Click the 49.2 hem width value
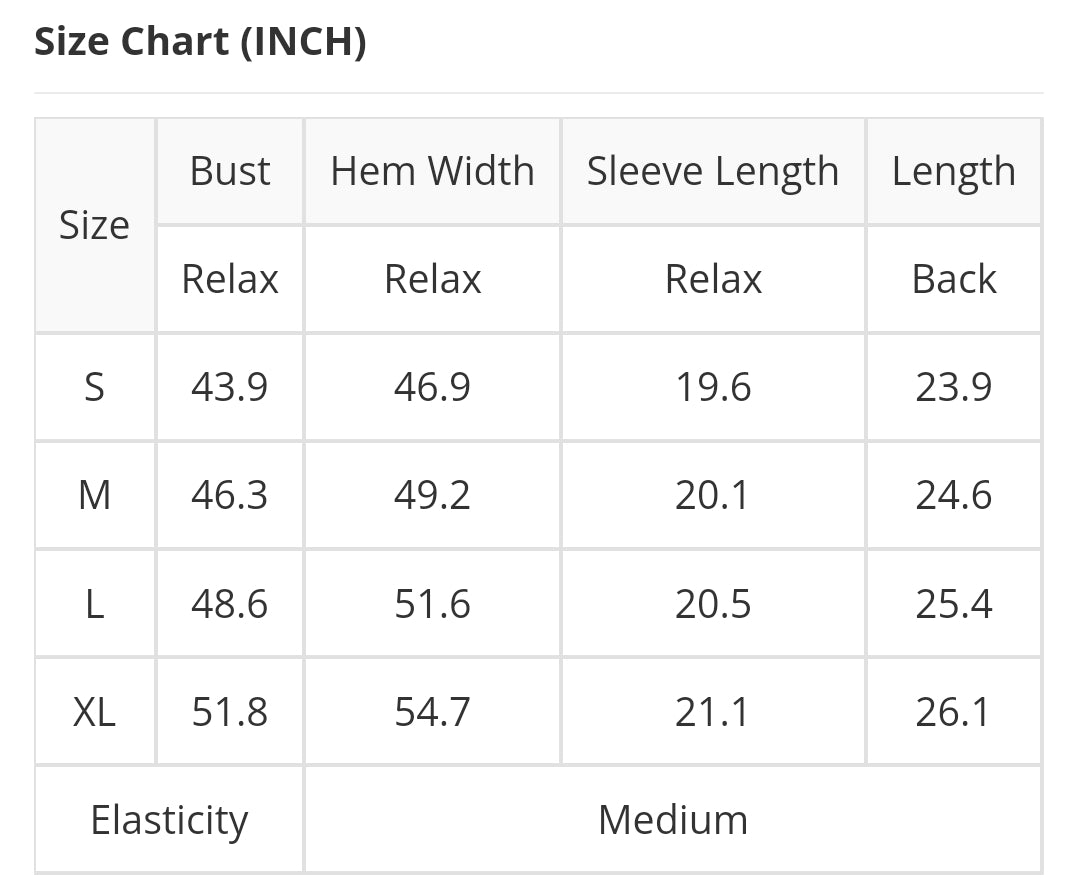Screen dimensions: 1080x894 point(433,495)
